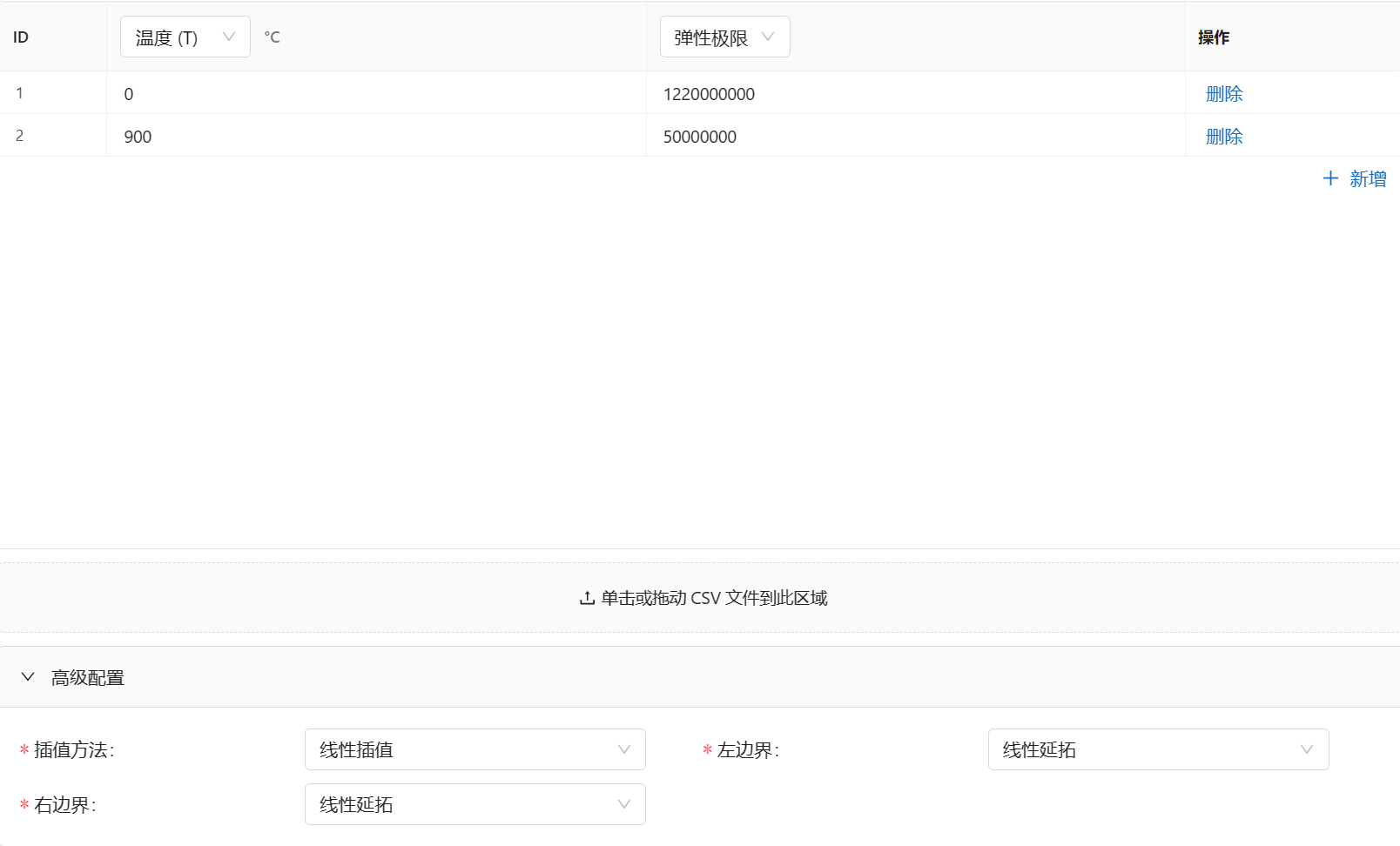Image resolution: width=1400 pixels, height=846 pixels.
Task: Click the 高级配置 section title
Action: click(x=87, y=678)
